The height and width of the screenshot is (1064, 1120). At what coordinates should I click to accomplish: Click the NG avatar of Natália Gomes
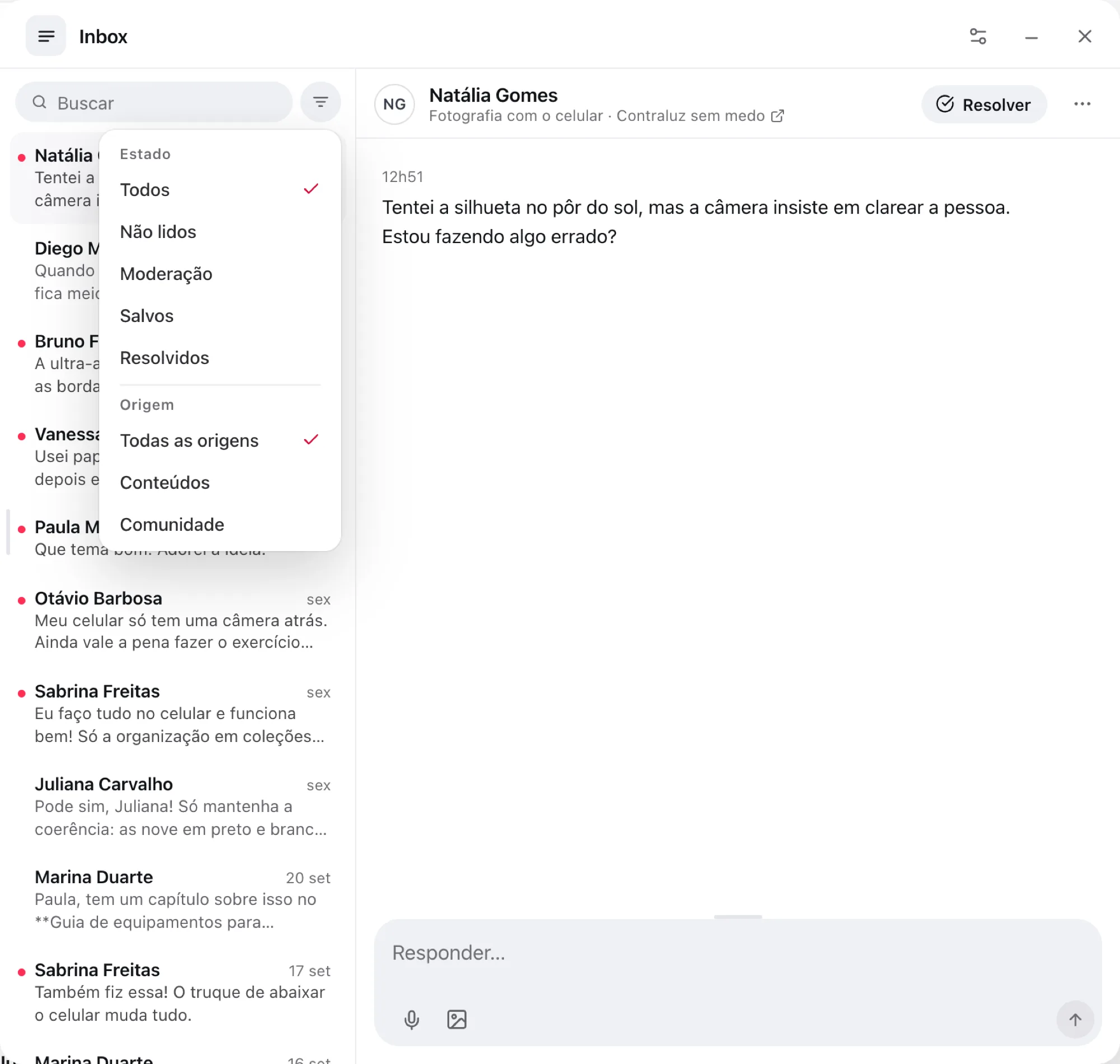point(394,104)
